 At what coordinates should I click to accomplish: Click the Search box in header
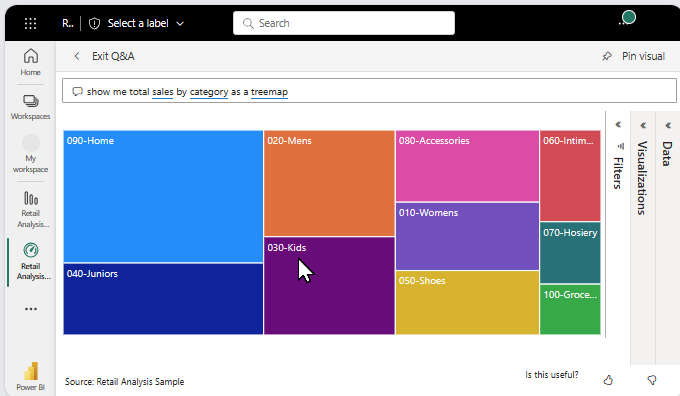pos(344,23)
